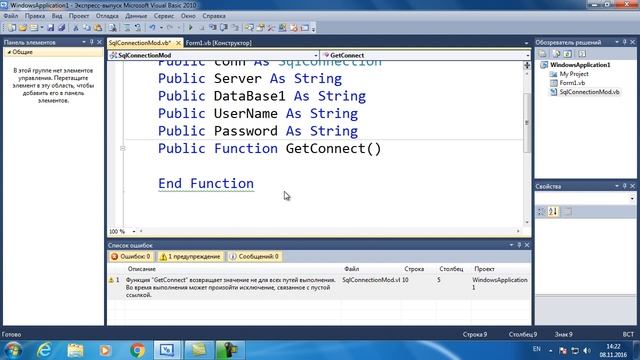Collapse the Общие toolbox group
The image size is (640, 360).
pos(9,52)
